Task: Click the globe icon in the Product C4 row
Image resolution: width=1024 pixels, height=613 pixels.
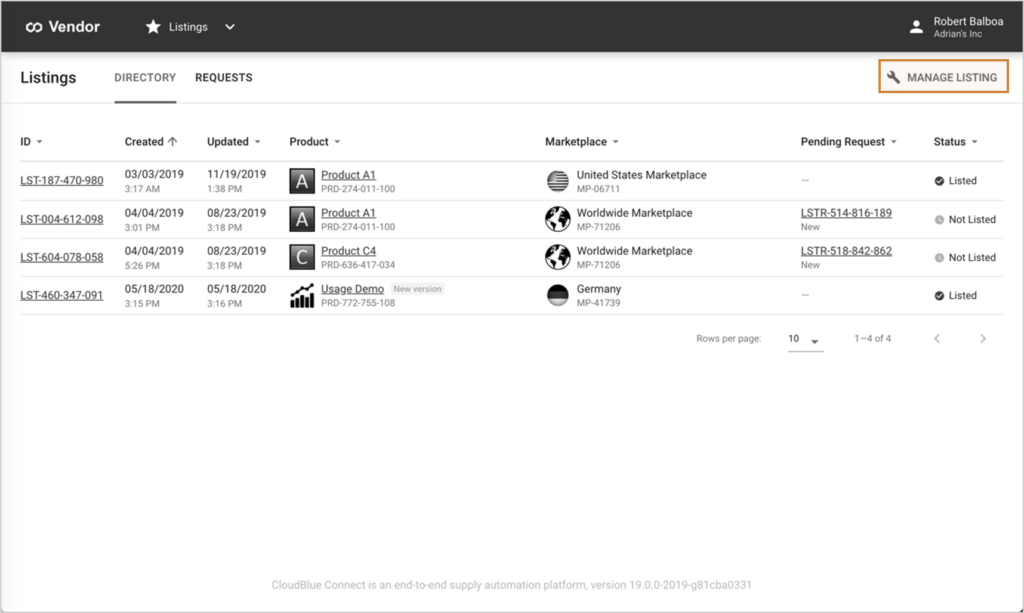Action: pos(558,257)
